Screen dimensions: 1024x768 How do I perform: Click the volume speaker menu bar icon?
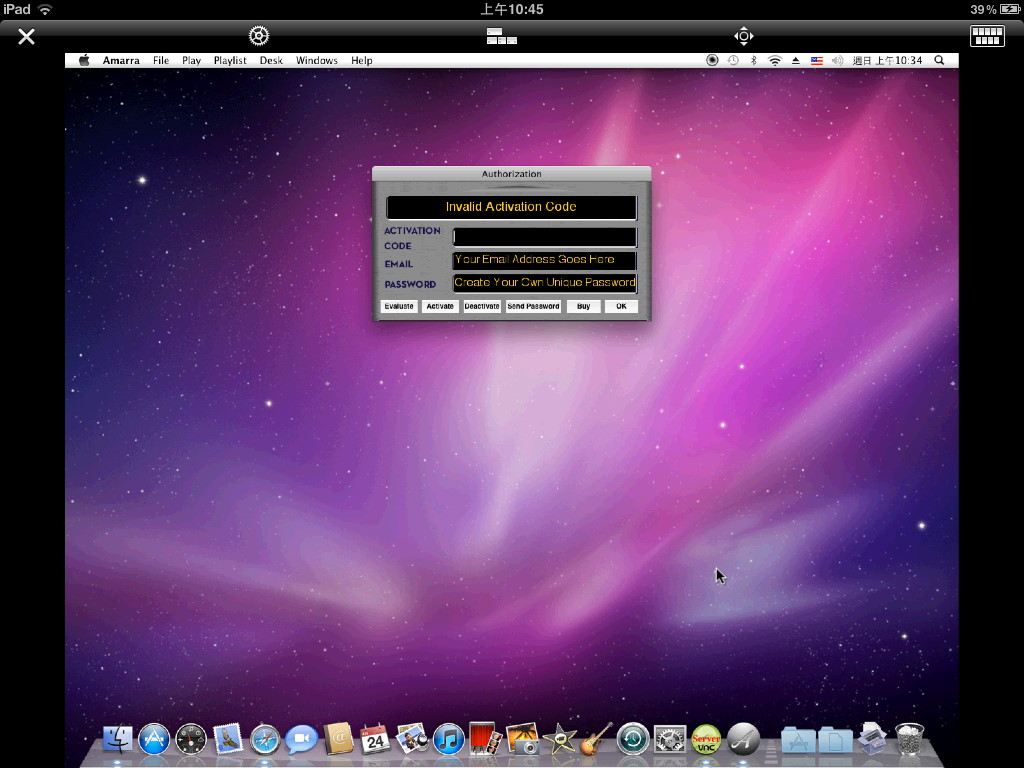(837, 60)
